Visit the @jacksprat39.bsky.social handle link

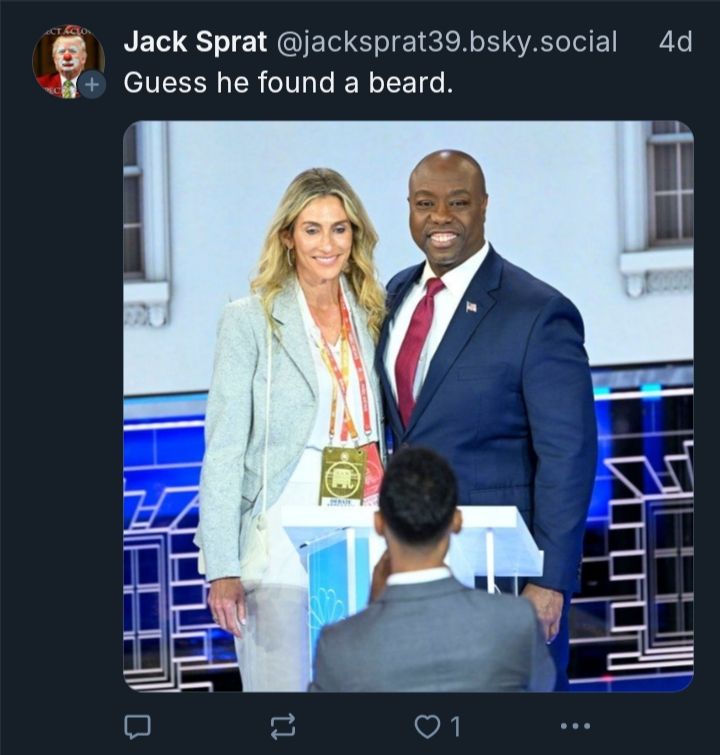(446, 42)
